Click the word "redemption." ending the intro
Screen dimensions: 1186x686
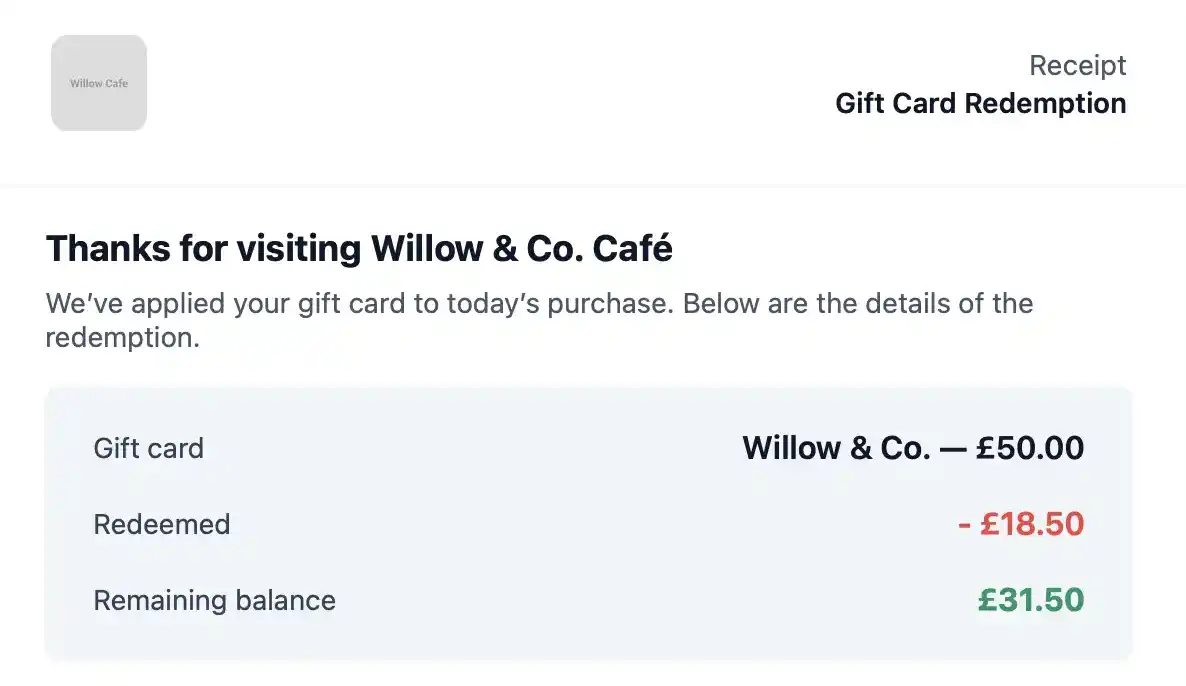click(x=123, y=338)
